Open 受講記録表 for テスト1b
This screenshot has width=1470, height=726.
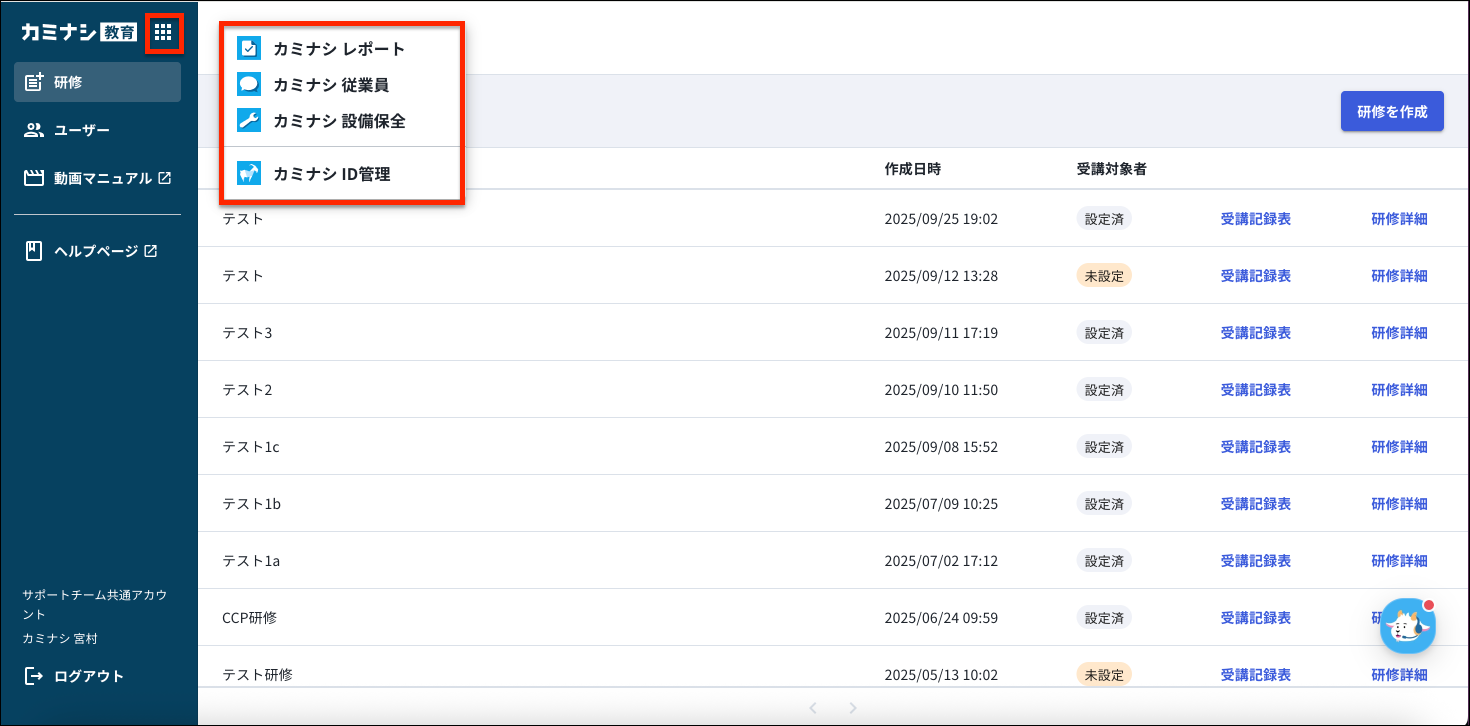[x=1255, y=503]
